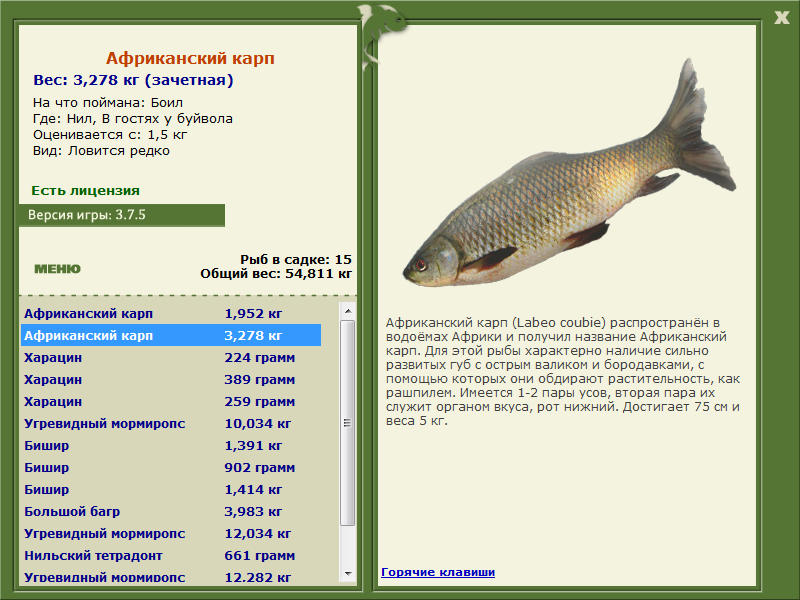Image resolution: width=800 pixels, height=600 pixels.
Task: Select the Бишир 902 грамм row
Action: click(171, 467)
